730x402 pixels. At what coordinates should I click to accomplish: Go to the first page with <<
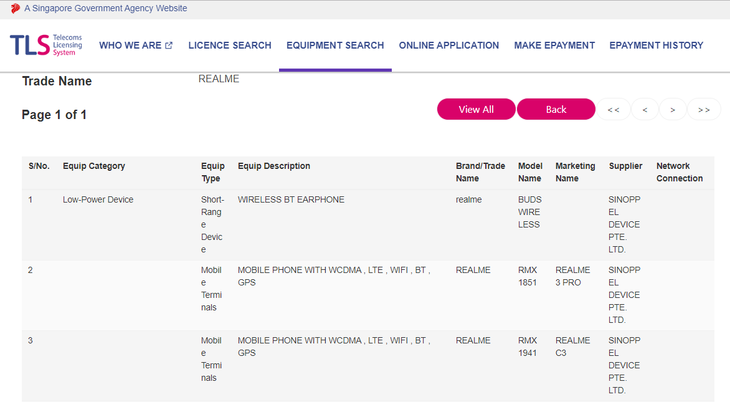tap(613, 109)
